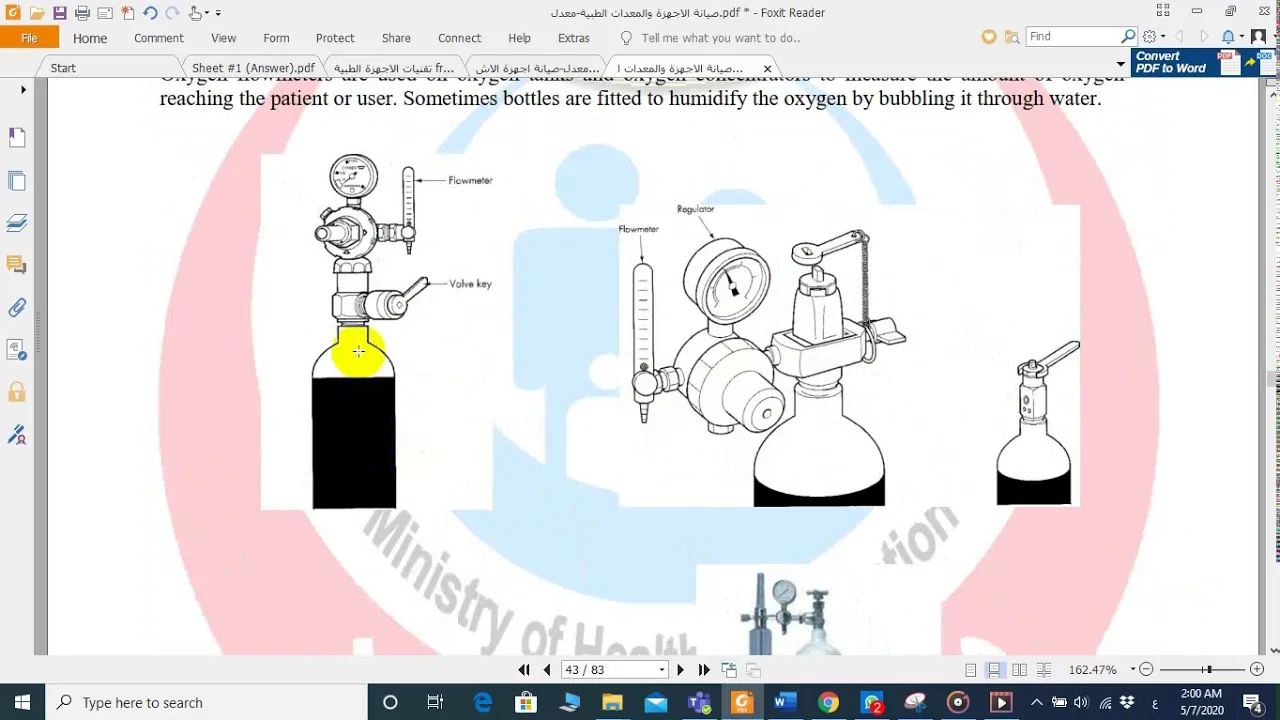Open the Protect ribbon tab
The image size is (1280, 720).
[335, 38]
